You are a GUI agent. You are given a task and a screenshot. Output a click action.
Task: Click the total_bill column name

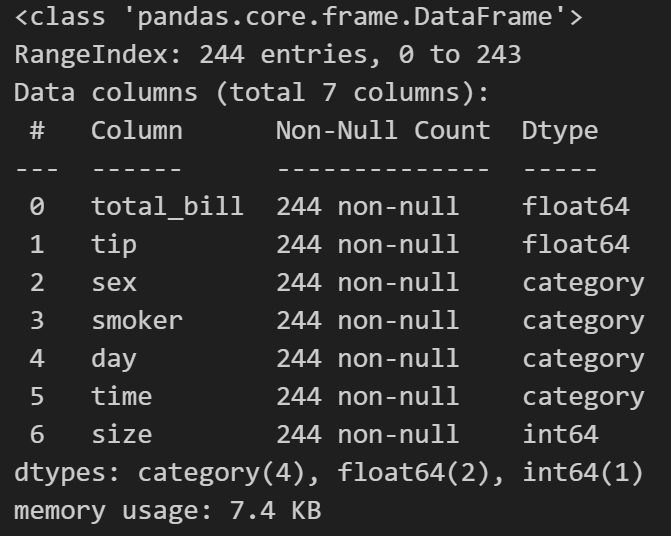tap(167, 207)
